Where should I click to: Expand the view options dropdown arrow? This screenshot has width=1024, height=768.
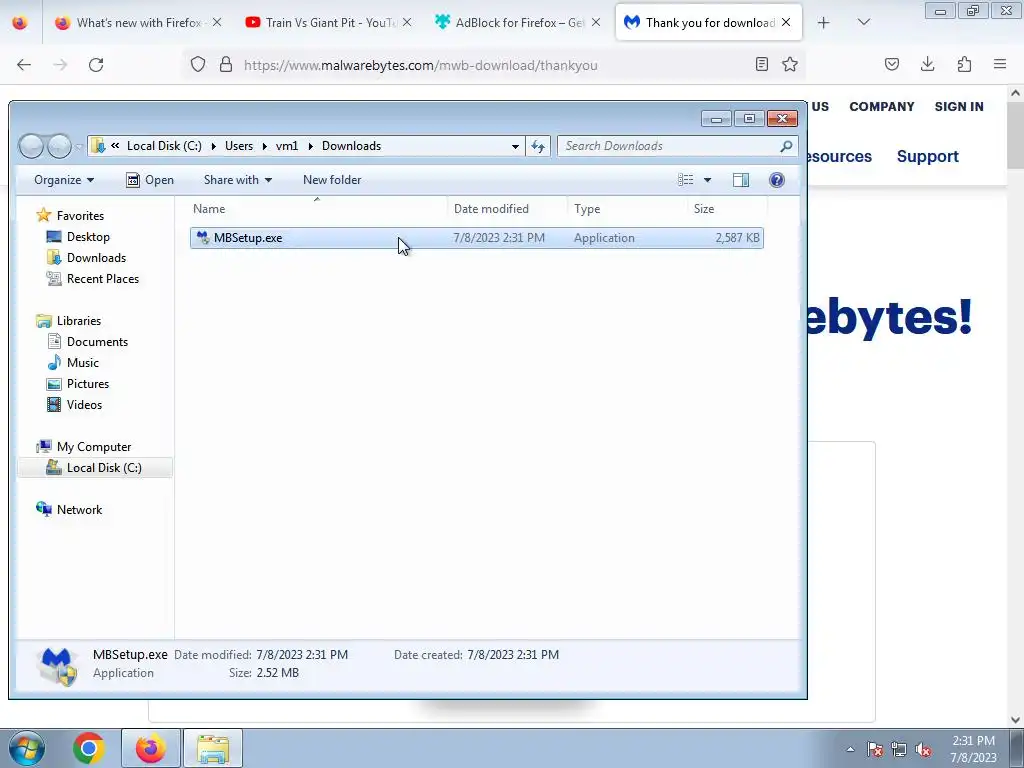(x=707, y=180)
